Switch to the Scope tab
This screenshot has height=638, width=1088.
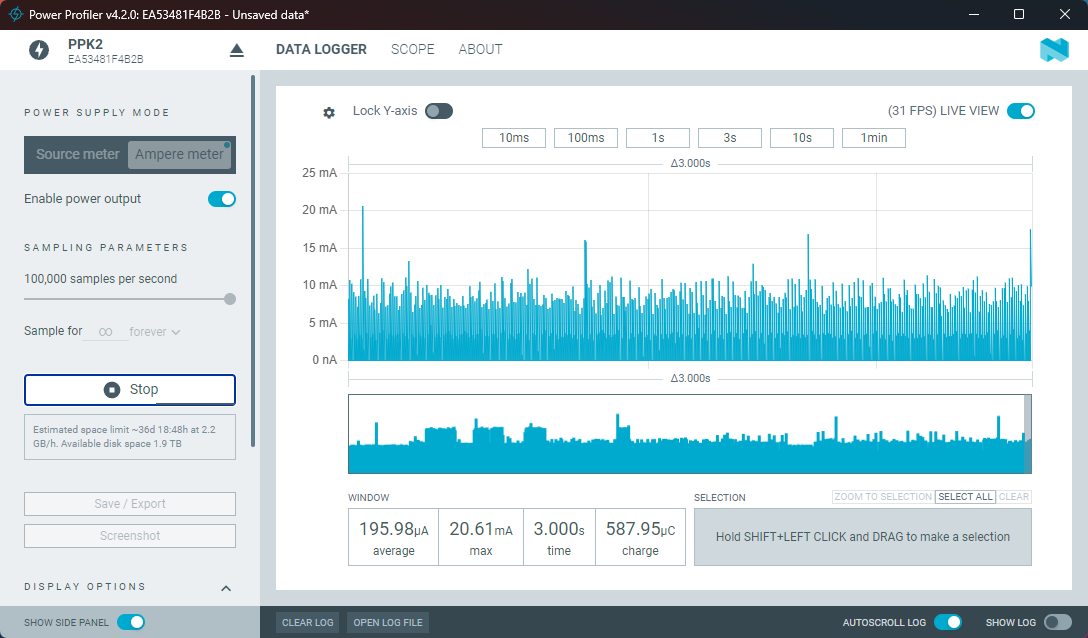pos(412,49)
